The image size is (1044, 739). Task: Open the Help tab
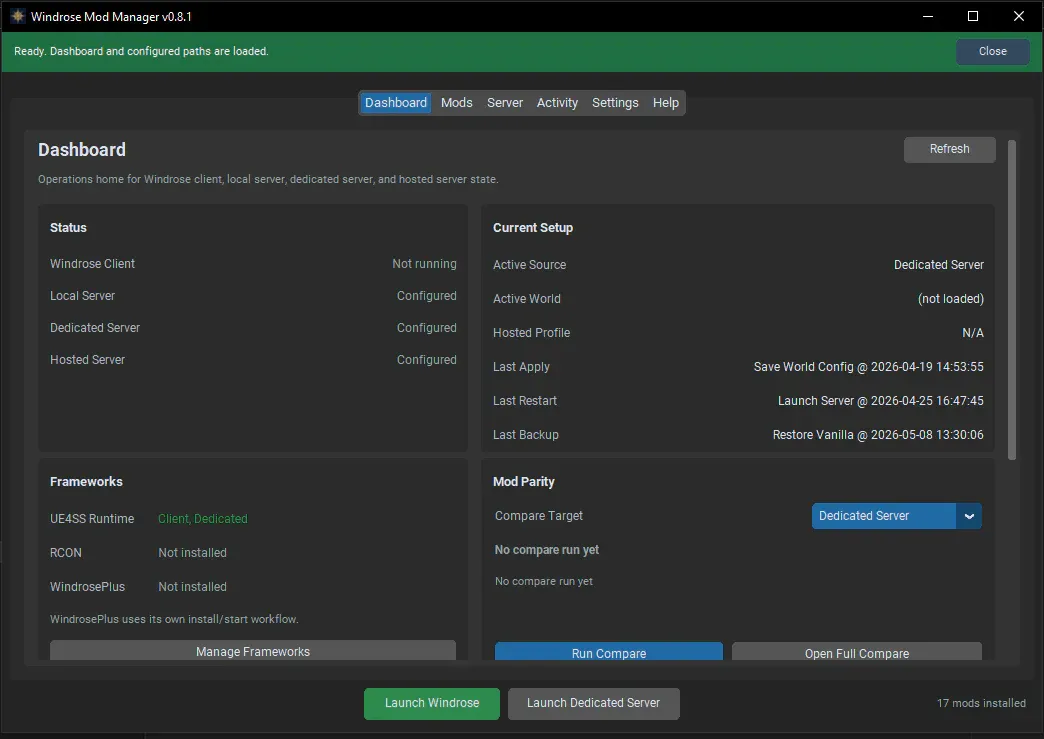point(666,103)
